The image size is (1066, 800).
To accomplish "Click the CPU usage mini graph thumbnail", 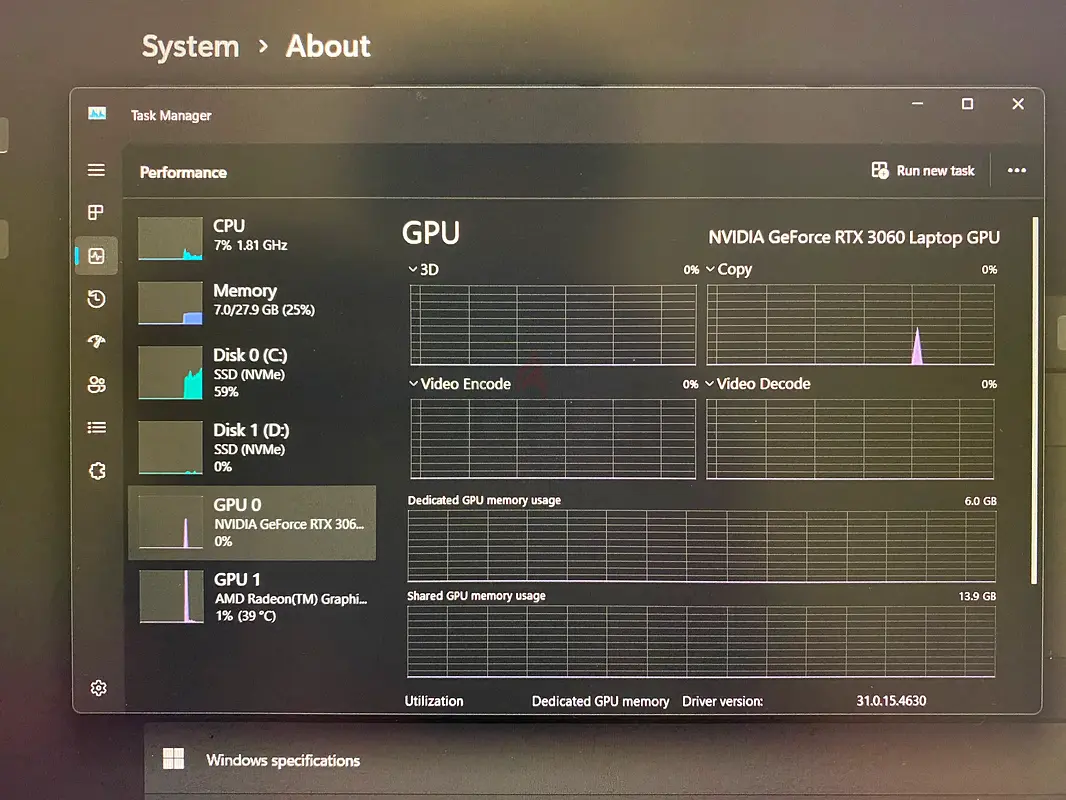I will [x=170, y=239].
